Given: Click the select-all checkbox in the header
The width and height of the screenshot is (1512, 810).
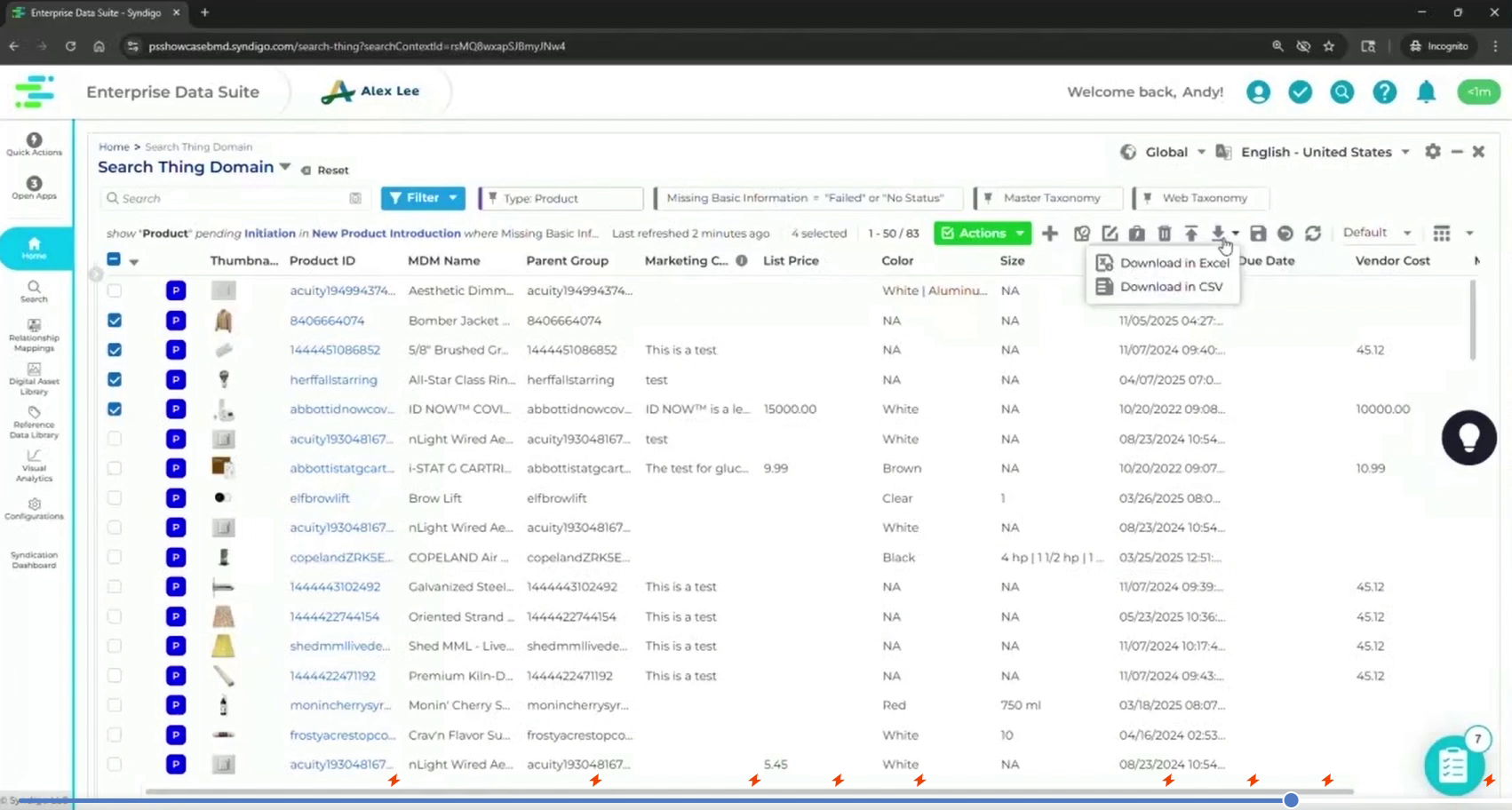Looking at the screenshot, I should coord(114,258).
